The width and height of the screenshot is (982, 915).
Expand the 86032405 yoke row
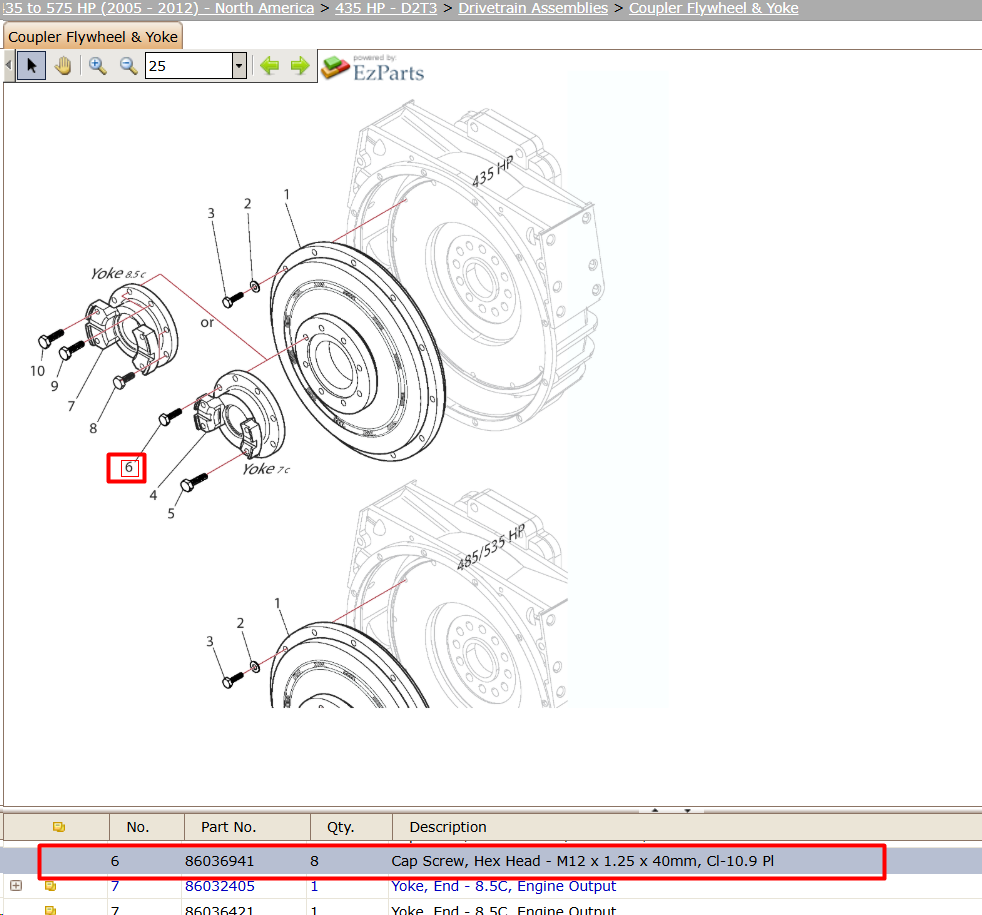pyautogui.click(x=16, y=886)
